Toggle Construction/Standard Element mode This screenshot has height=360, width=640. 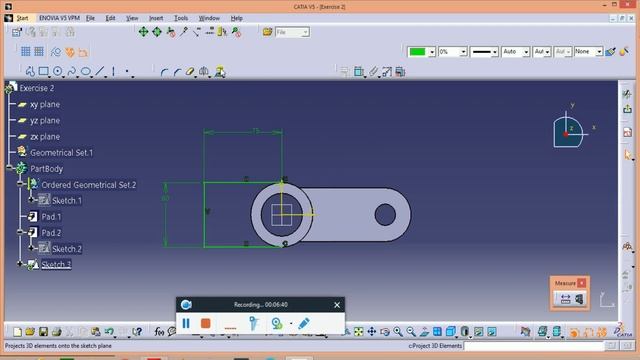tap(56, 52)
